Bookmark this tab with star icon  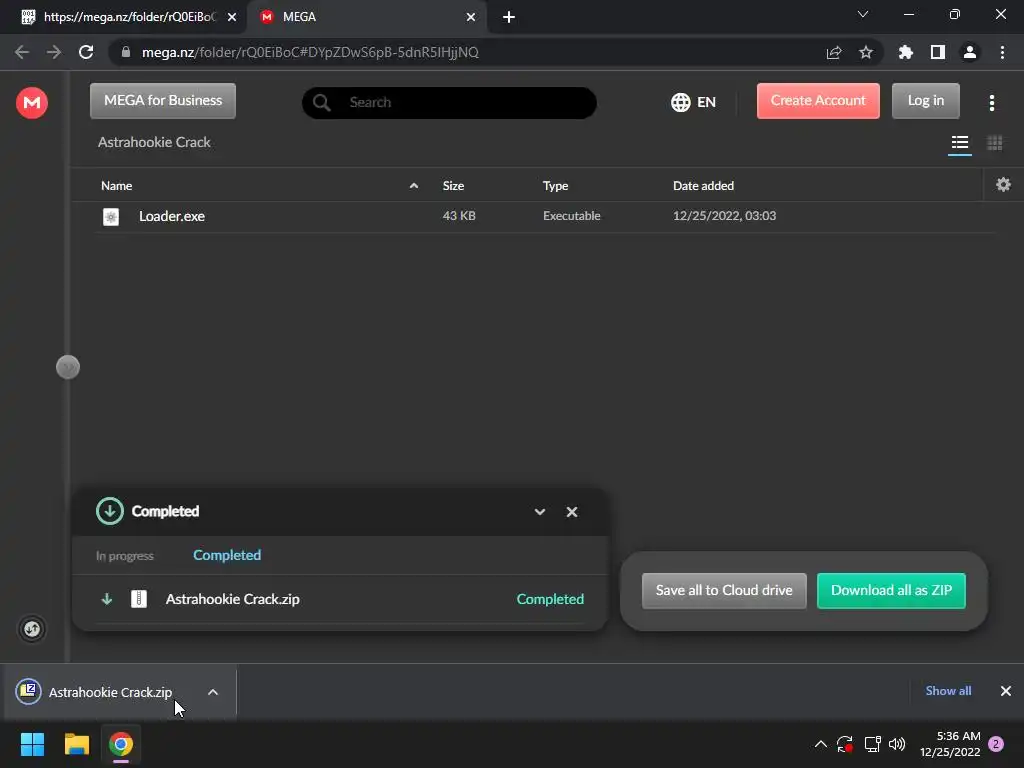866,52
